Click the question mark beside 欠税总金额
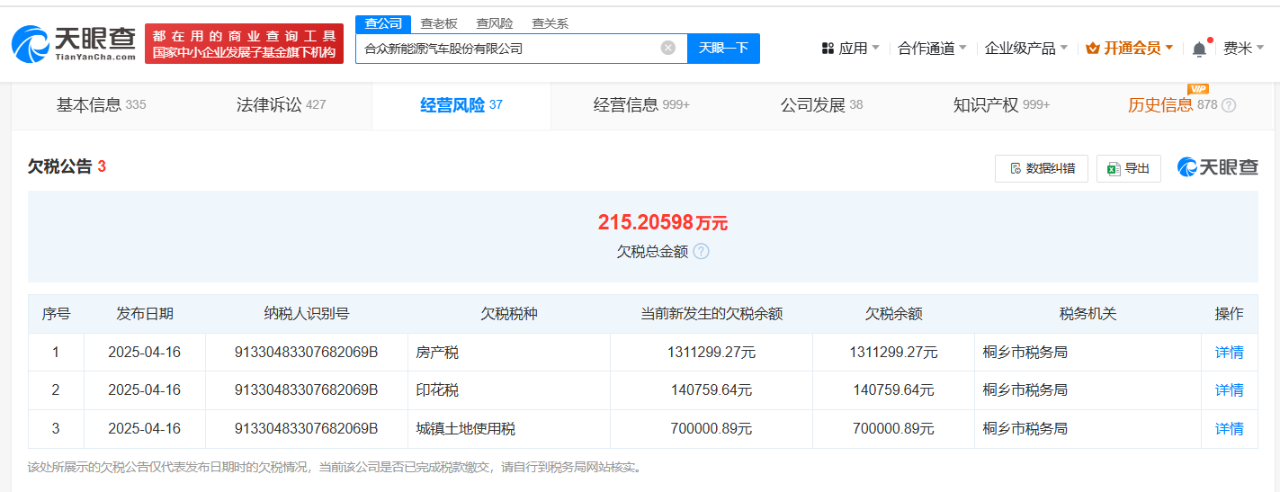This screenshot has height=492, width=1280. (x=701, y=252)
